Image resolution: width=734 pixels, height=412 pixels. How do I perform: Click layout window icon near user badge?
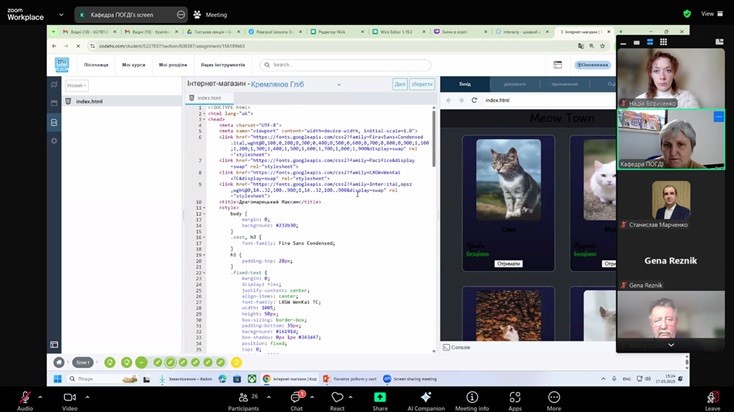coord(558,65)
